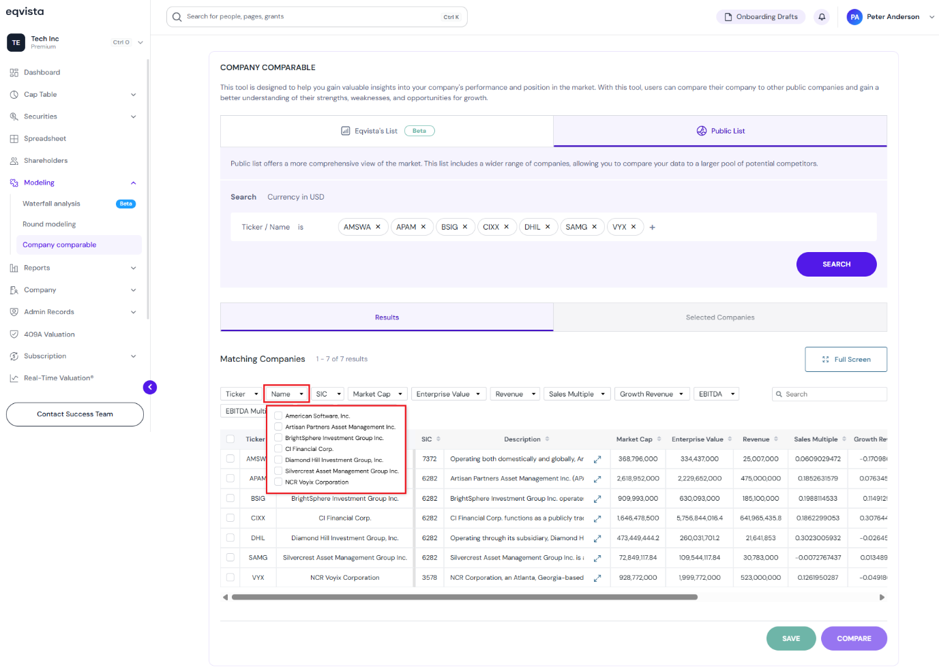Screen dimensions: 939x669
Task: Open Onboarding Drafts
Action: click(761, 17)
